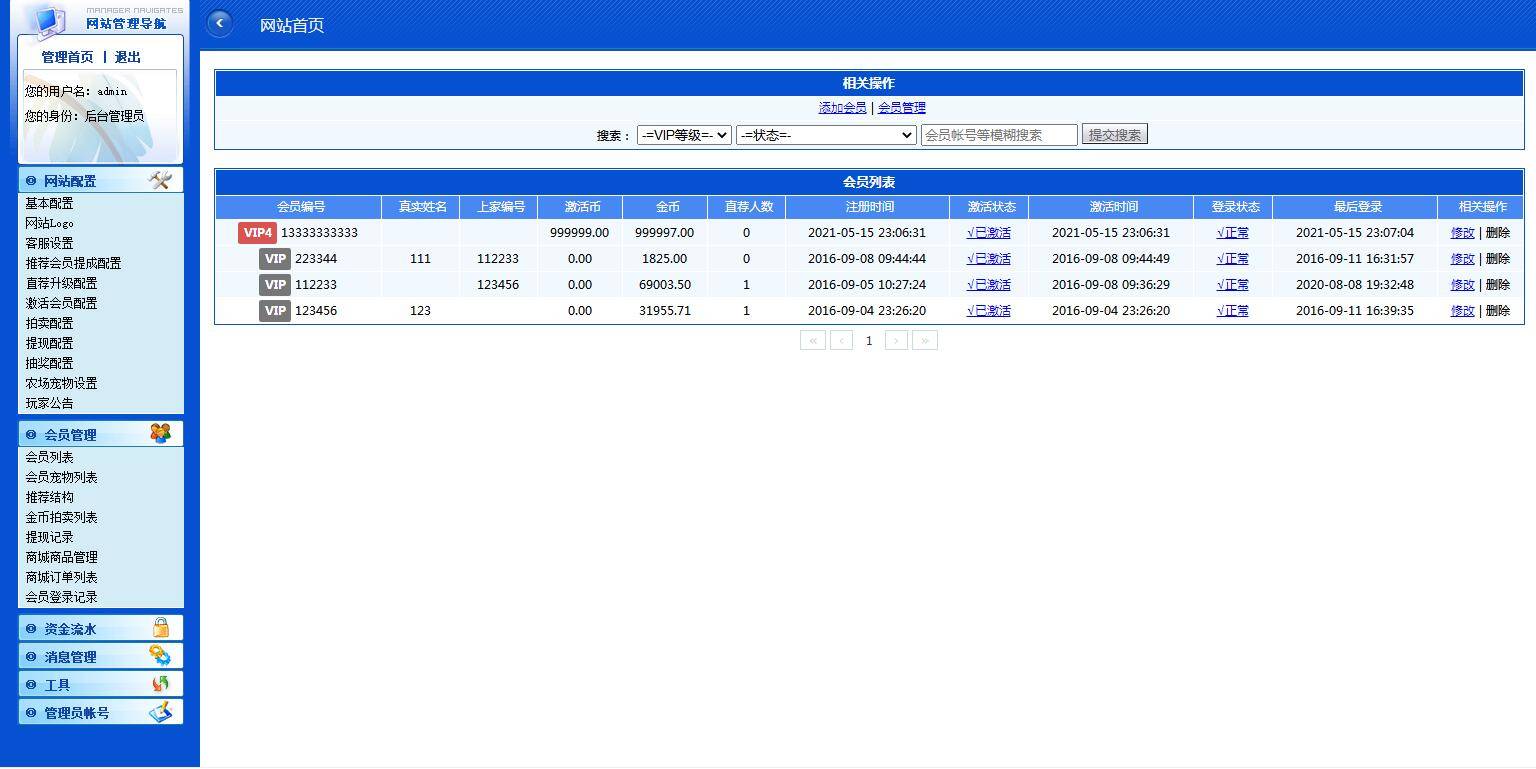Toggle 已激活 status for member 13333333333

coord(988,233)
